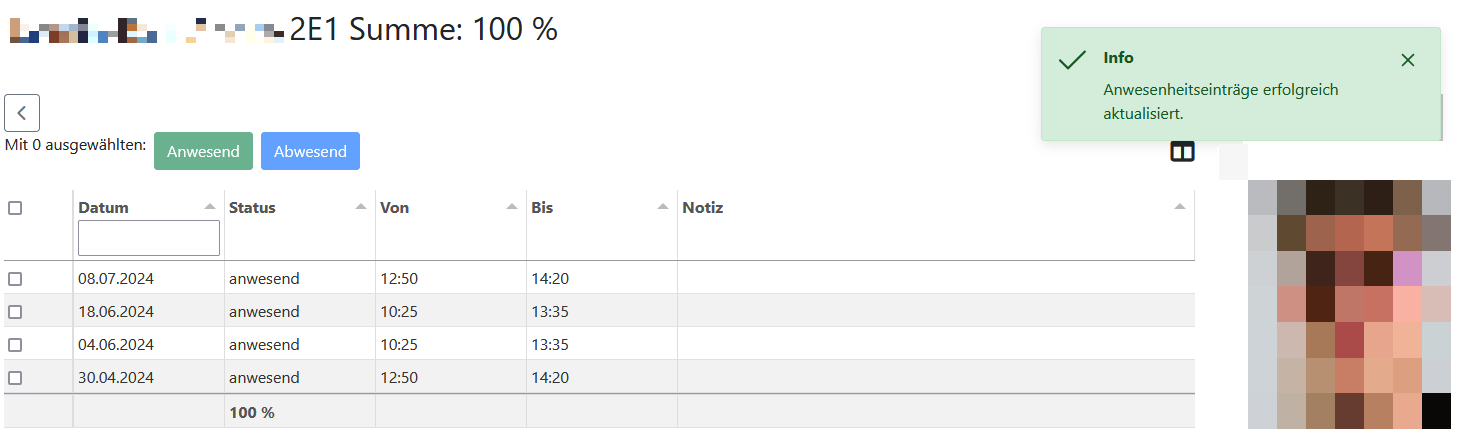
Task: Sort by Status column arrow
Action: [361, 206]
